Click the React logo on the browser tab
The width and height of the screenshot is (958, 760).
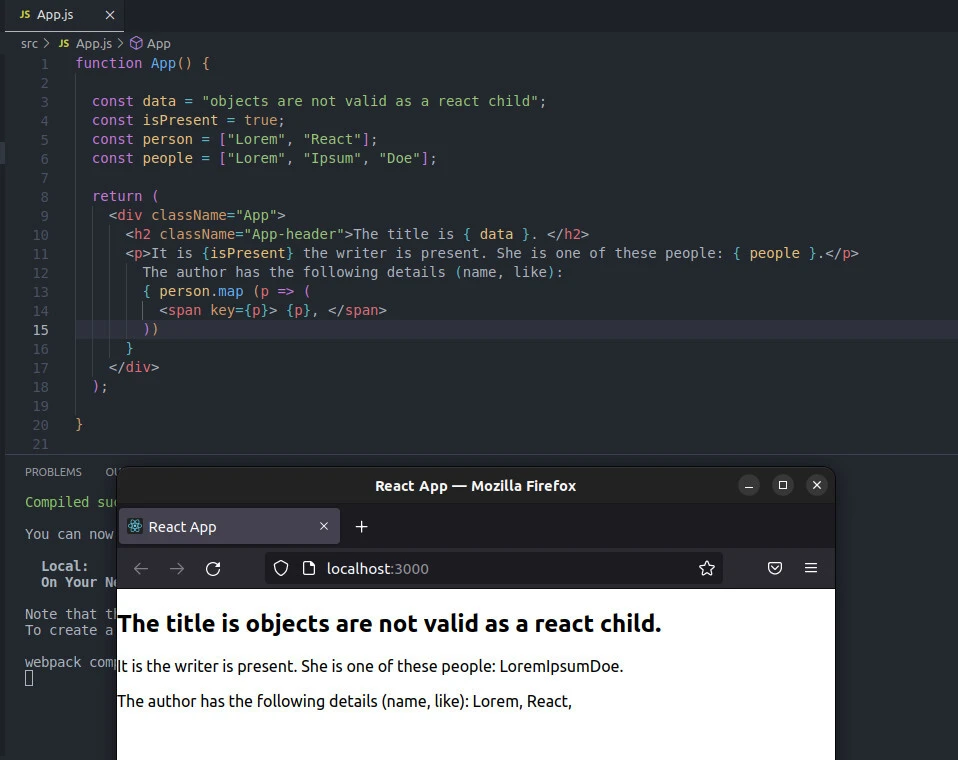(x=135, y=527)
